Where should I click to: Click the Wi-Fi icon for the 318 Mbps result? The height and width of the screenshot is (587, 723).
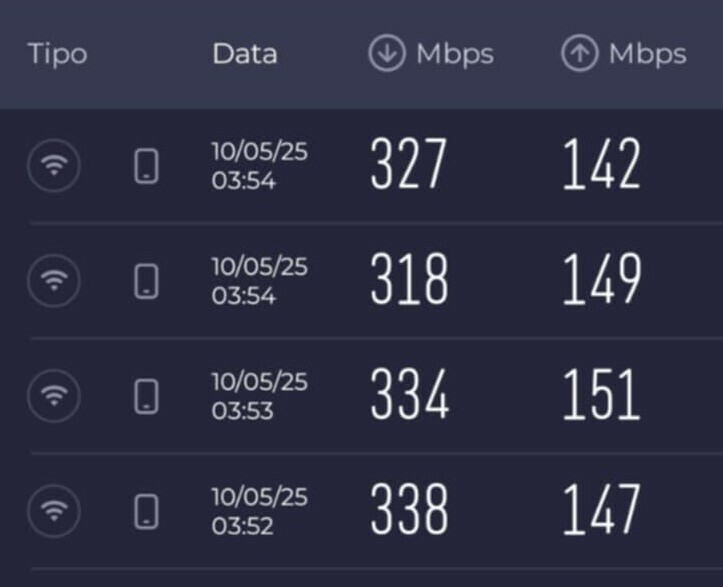pyautogui.click(x=54, y=280)
